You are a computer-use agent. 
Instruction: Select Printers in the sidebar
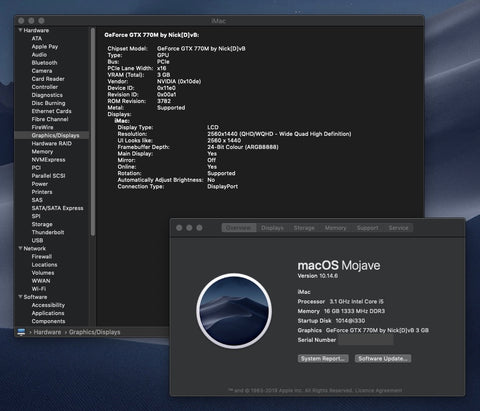point(42,192)
